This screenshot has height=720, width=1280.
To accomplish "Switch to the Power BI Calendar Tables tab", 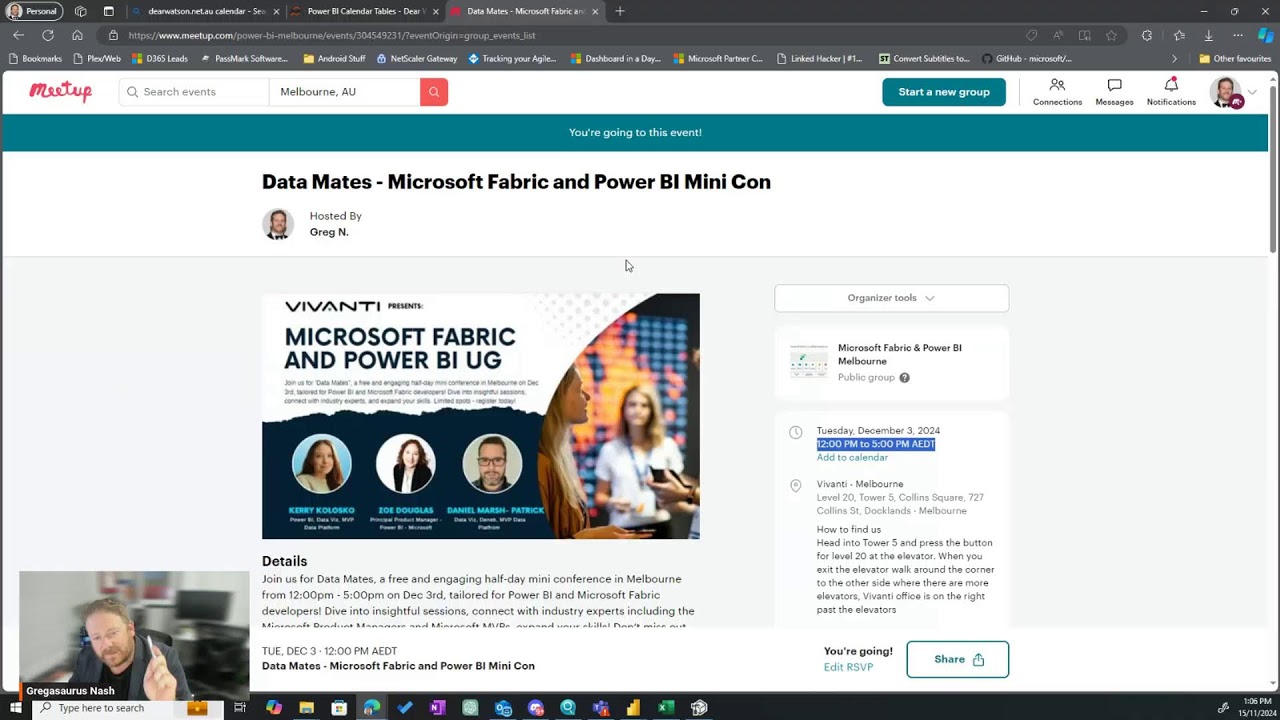I will pos(366,11).
